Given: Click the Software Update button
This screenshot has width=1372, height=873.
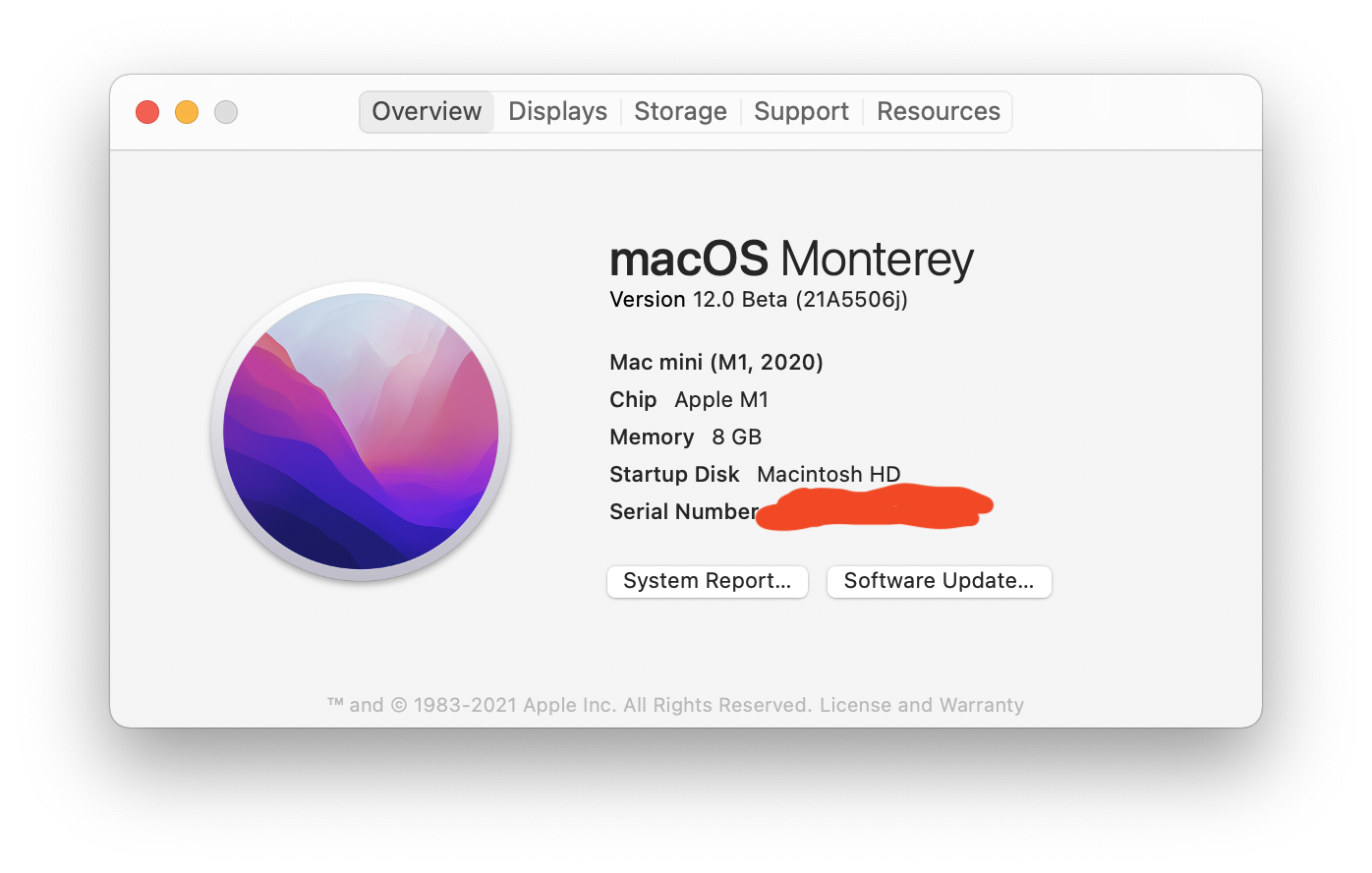Looking at the screenshot, I should [x=939, y=581].
